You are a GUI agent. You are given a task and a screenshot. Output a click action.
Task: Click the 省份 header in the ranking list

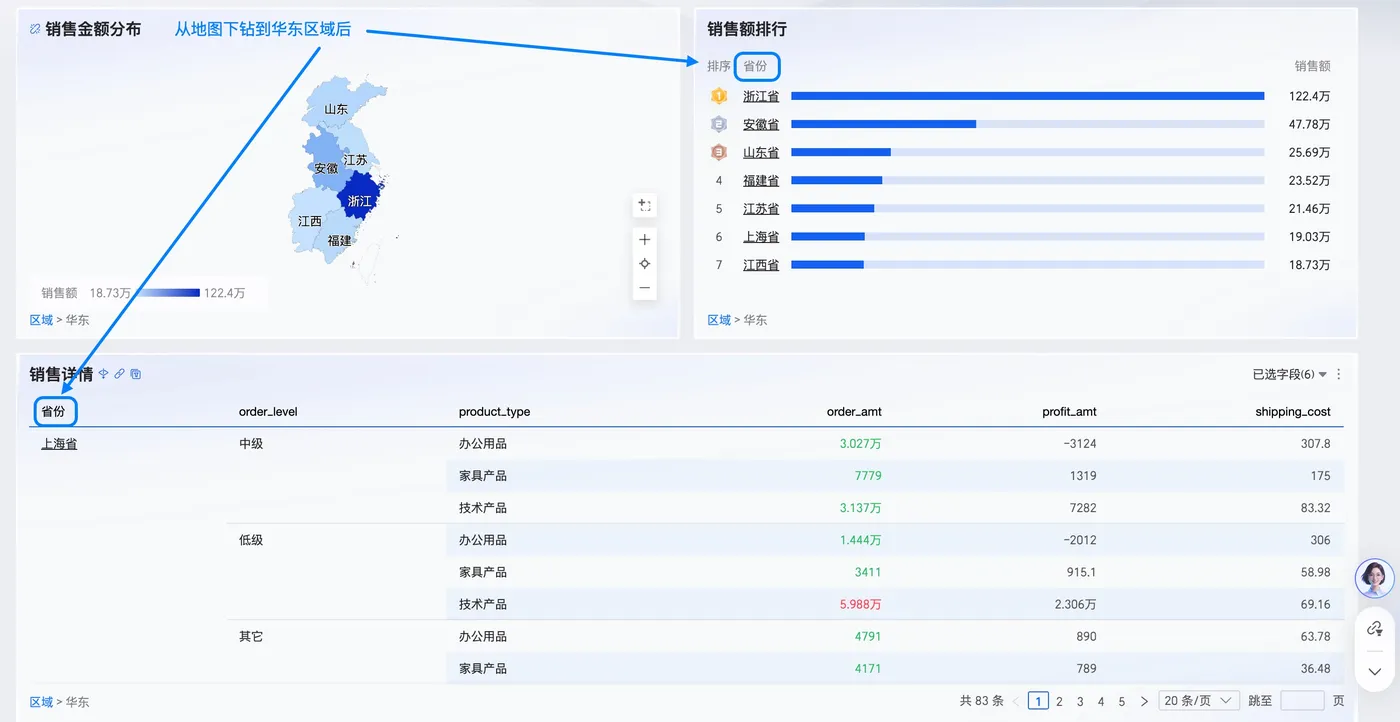click(756, 66)
